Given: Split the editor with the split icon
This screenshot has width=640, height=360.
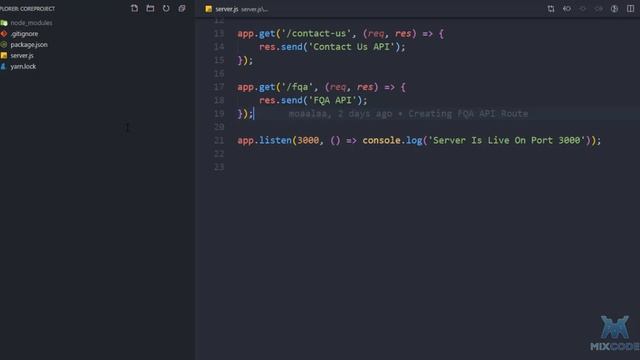Looking at the screenshot, I should click(630, 9).
